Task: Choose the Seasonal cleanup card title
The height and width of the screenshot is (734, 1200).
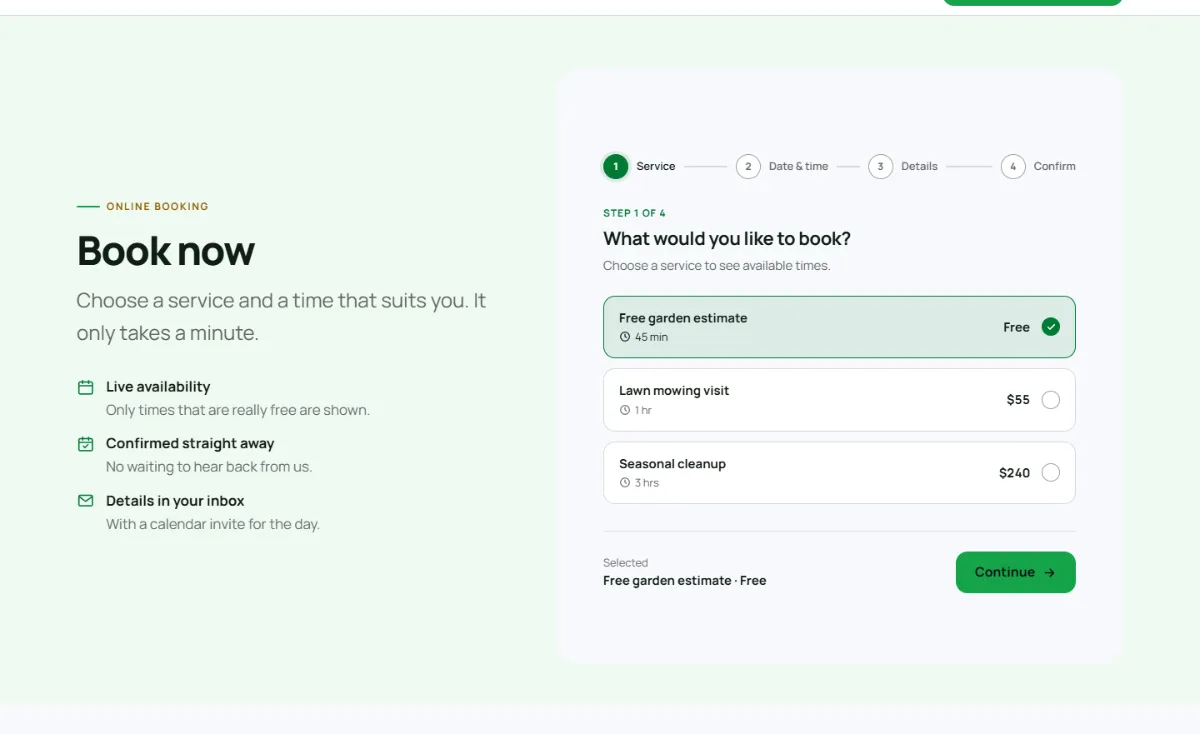Action: [x=672, y=464]
